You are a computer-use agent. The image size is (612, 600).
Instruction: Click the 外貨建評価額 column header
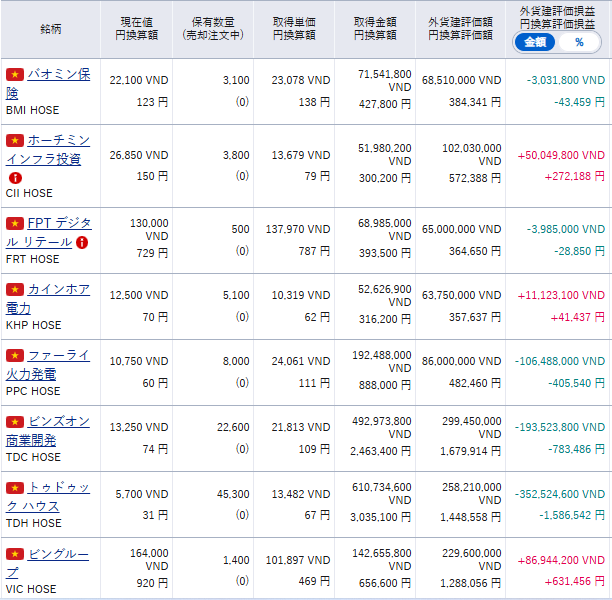click(460, 28)
